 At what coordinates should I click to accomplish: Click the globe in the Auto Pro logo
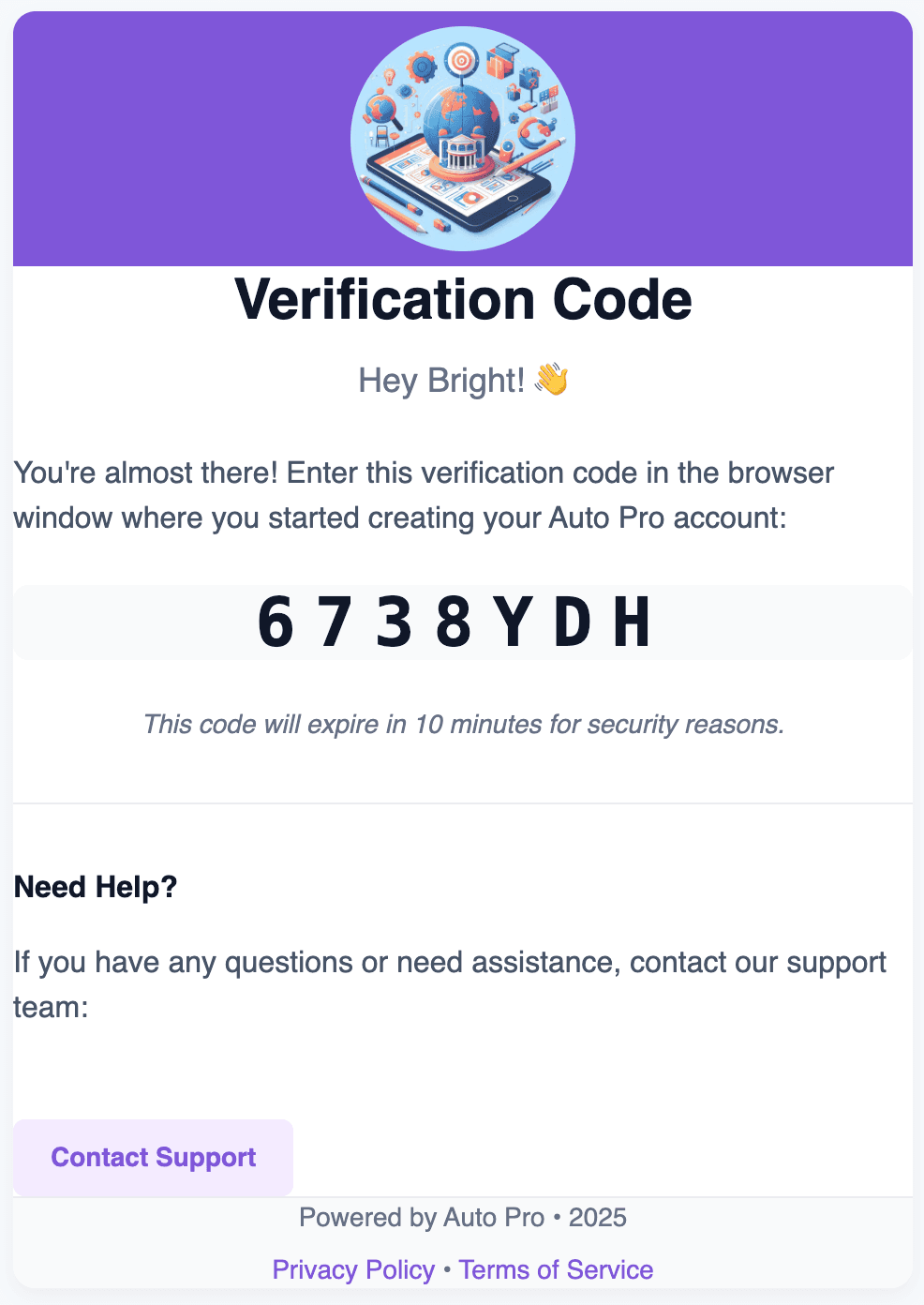click(461, 120)
